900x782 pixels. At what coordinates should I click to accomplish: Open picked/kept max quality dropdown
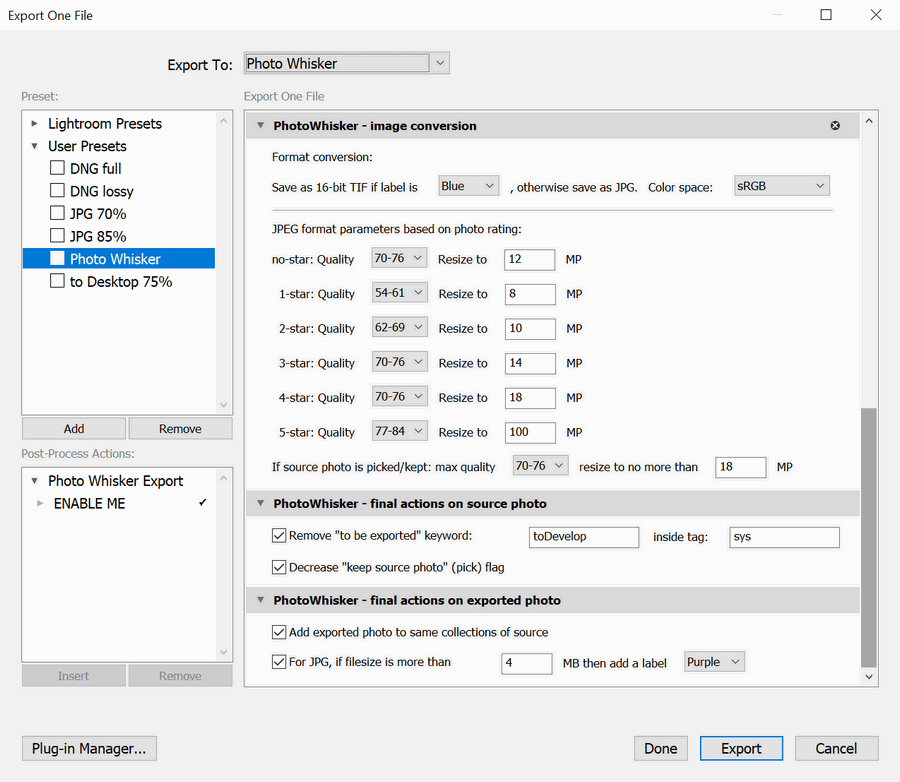(x=540, y=466)
